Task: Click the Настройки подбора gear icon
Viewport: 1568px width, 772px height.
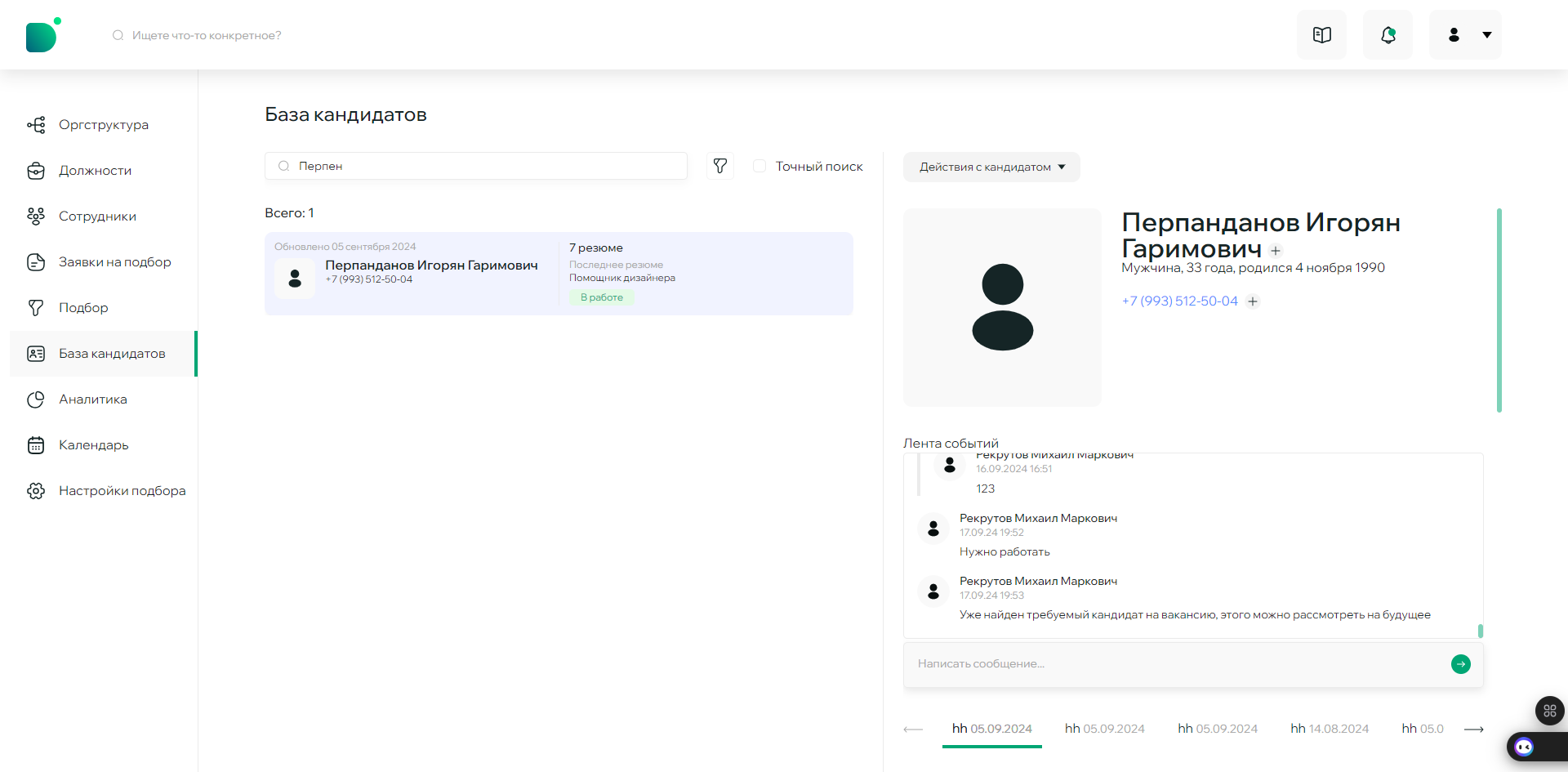Action: [36, 491]
